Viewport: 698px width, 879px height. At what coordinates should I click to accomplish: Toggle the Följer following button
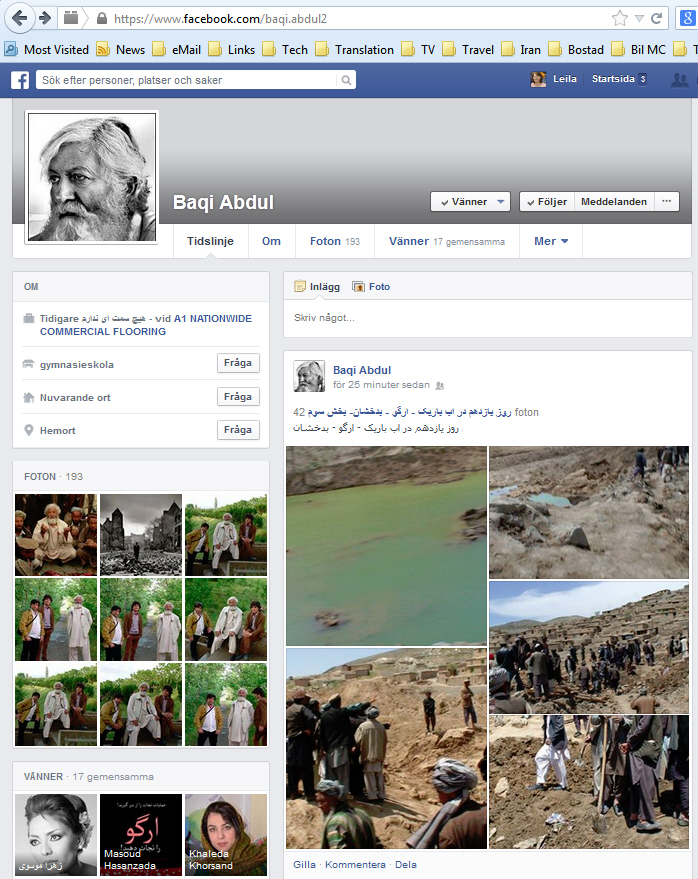point(546,201)
